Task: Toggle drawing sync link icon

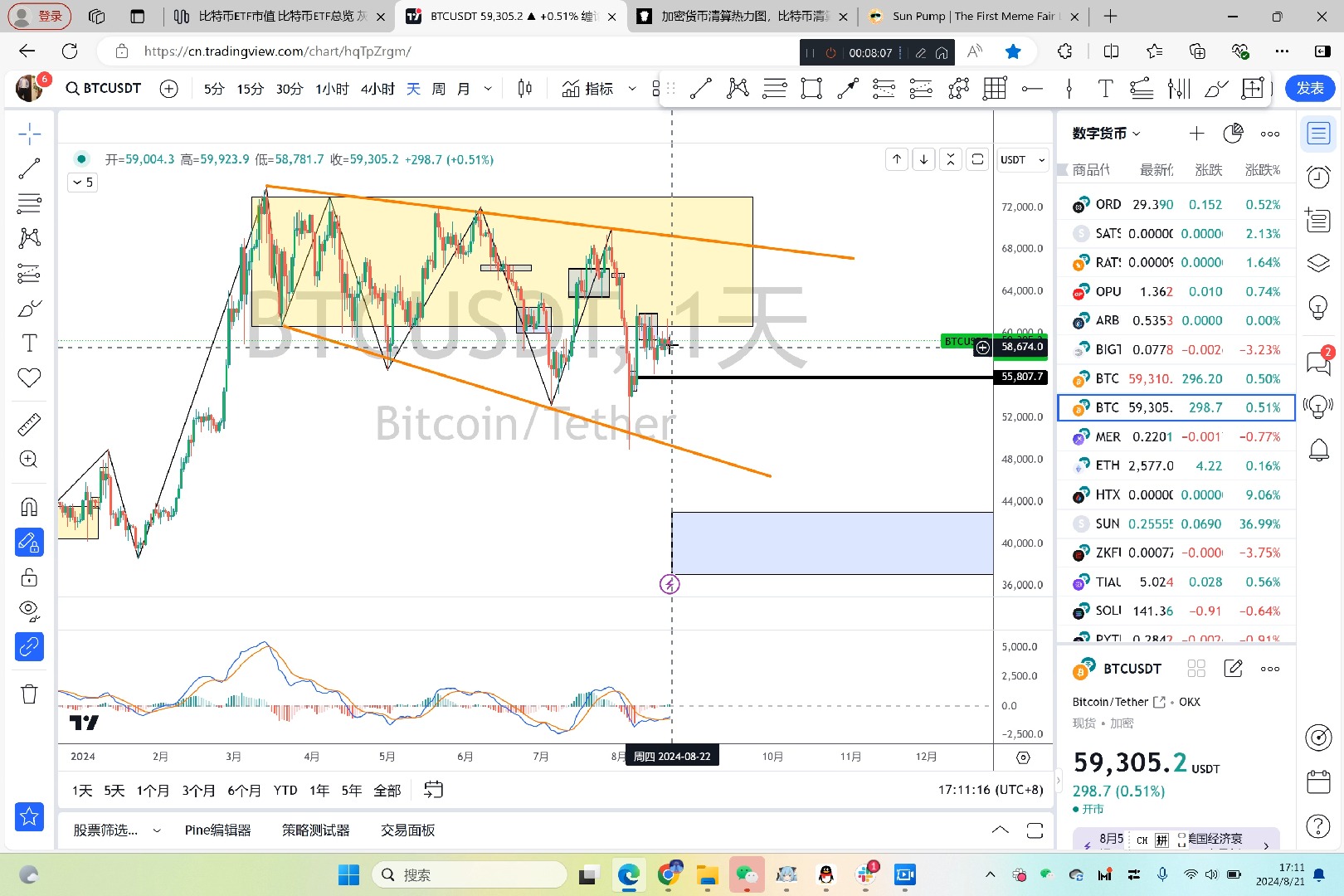Action: [29, 646]
